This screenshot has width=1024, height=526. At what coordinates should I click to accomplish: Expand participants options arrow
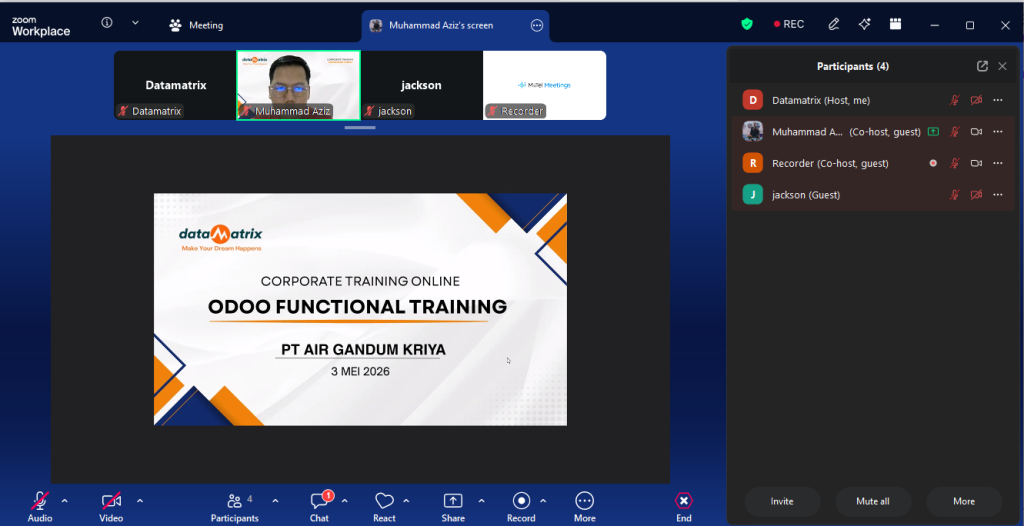click(x=275, y=501)
